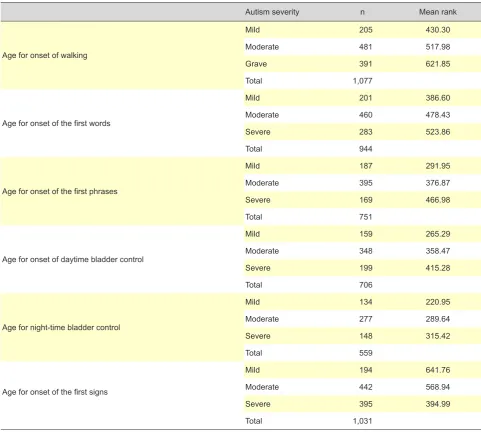Viewport: 481px width, 435px height.
Task: Click the 'n' column header
Action: click(x=362, y=12)
